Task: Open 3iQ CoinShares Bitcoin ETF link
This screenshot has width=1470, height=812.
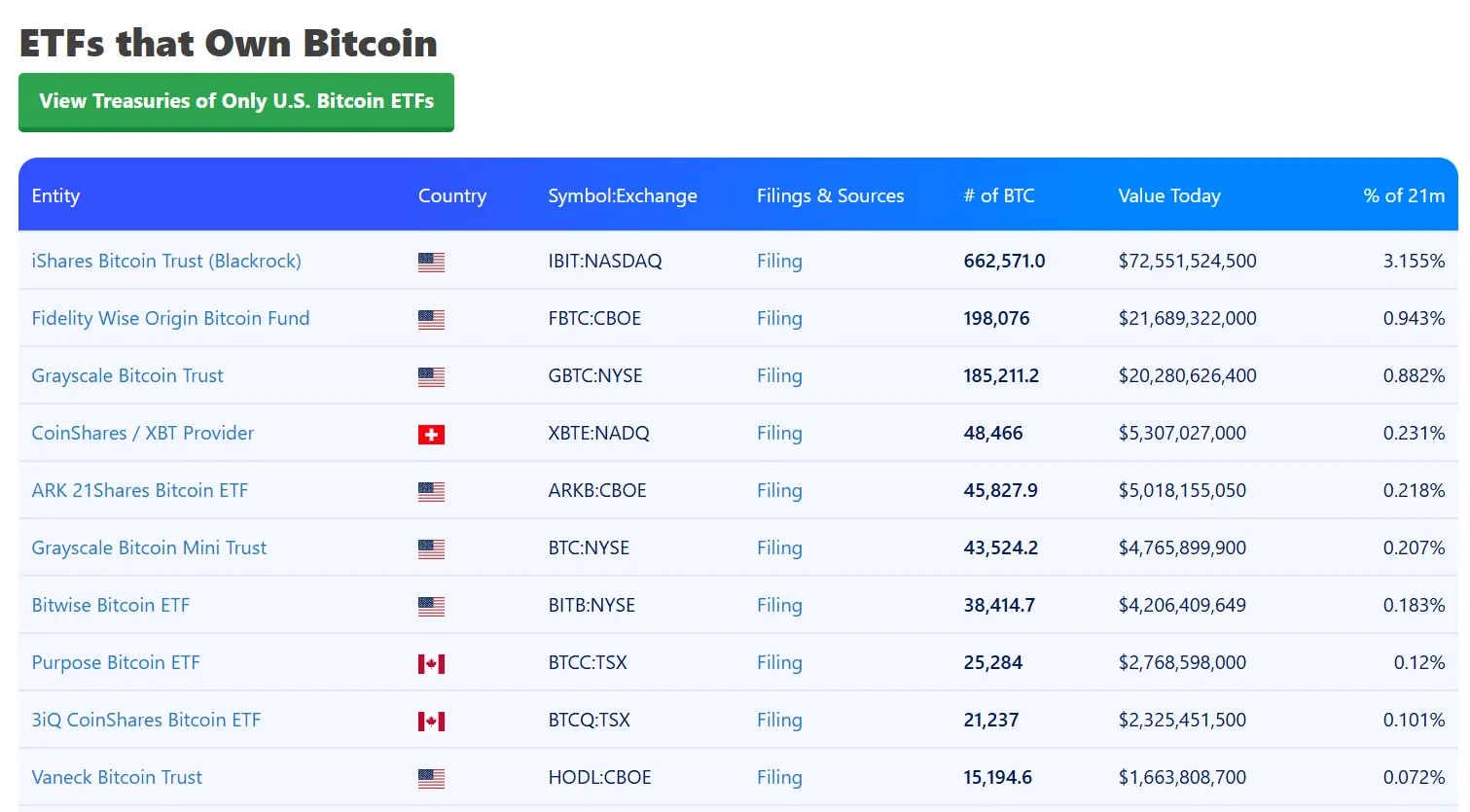Action: click(146, 720)
